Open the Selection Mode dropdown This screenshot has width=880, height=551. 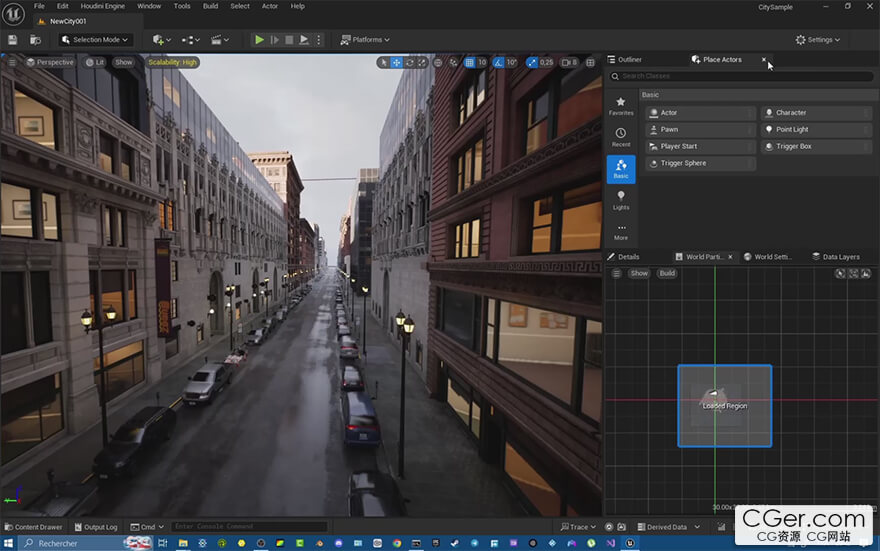click(95, 40)
